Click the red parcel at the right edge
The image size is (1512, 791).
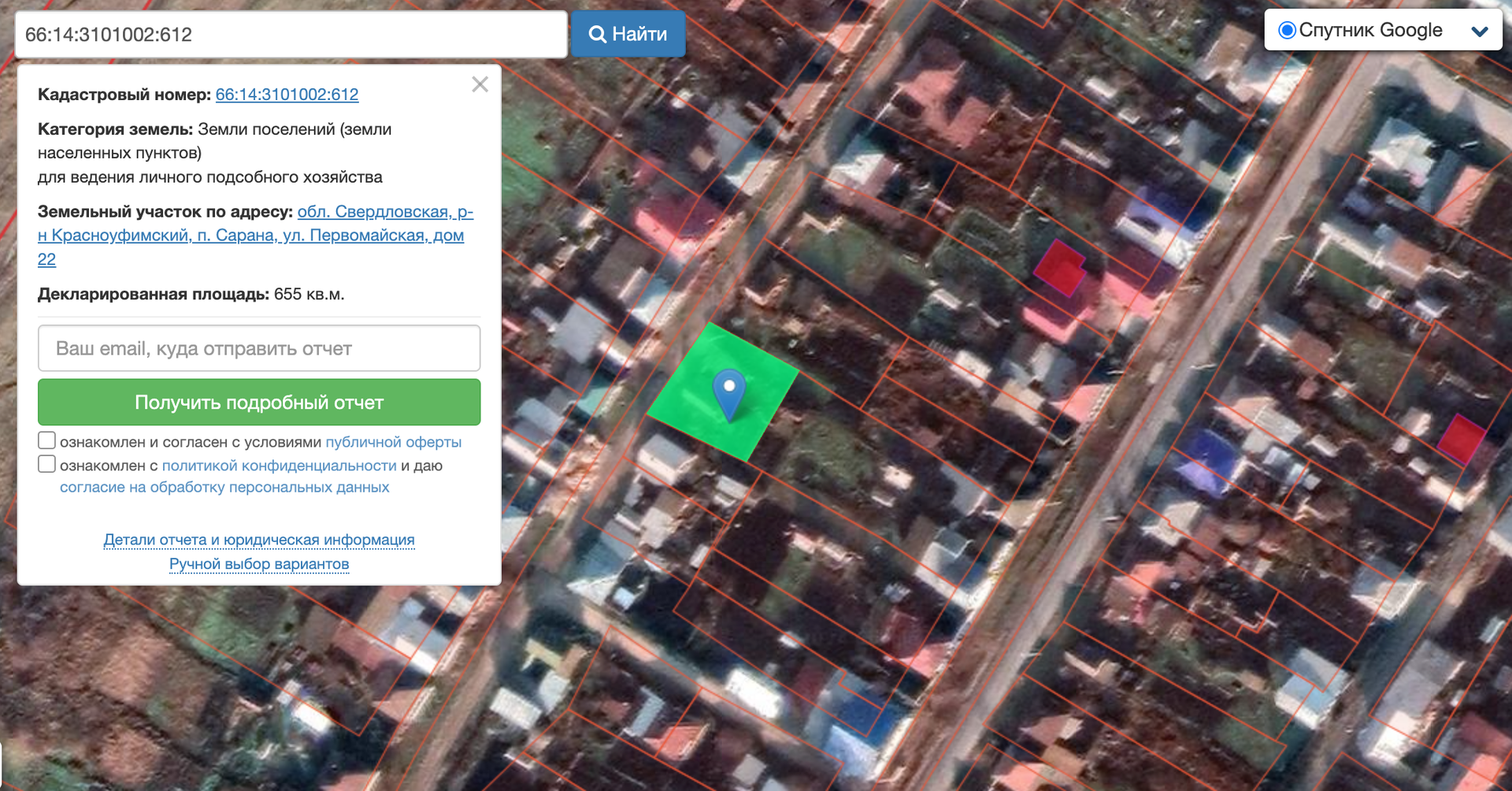pos(1462,440)
